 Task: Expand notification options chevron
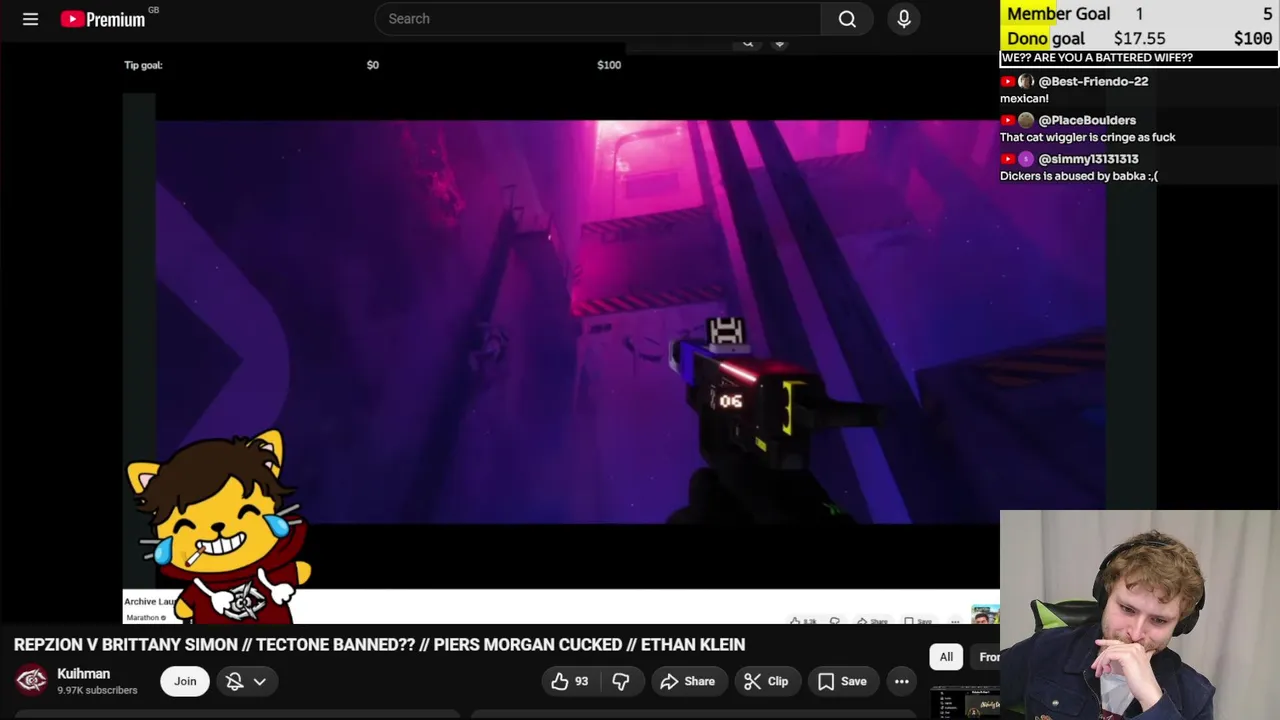pyautogui.click(x=259, y=681)
